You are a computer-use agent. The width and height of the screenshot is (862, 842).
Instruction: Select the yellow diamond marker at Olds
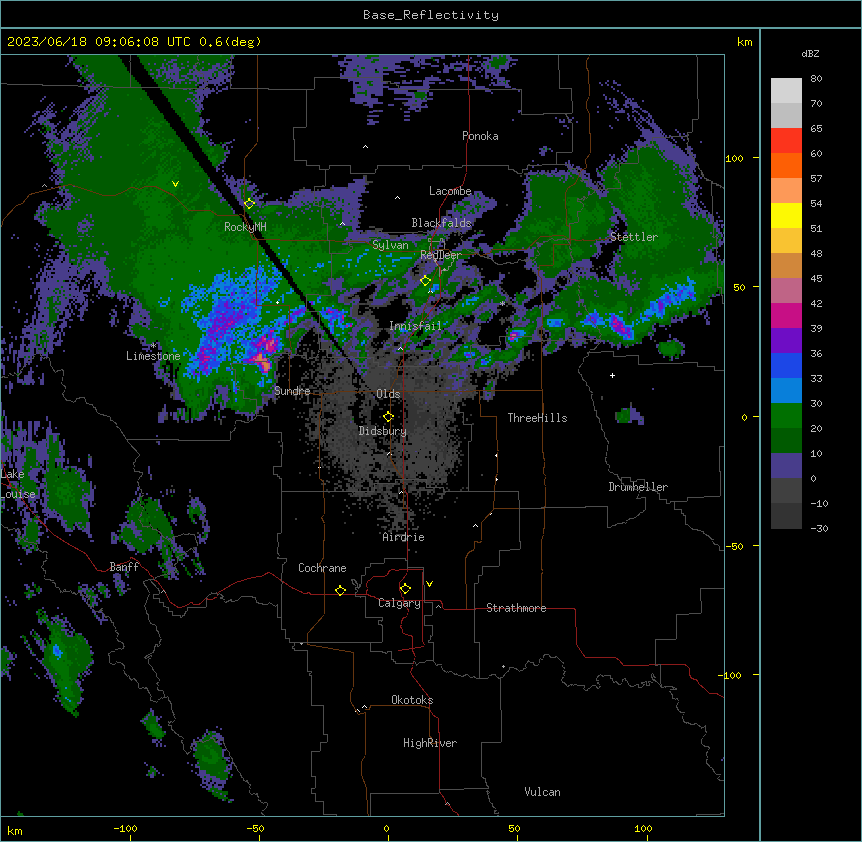[388, 417]
